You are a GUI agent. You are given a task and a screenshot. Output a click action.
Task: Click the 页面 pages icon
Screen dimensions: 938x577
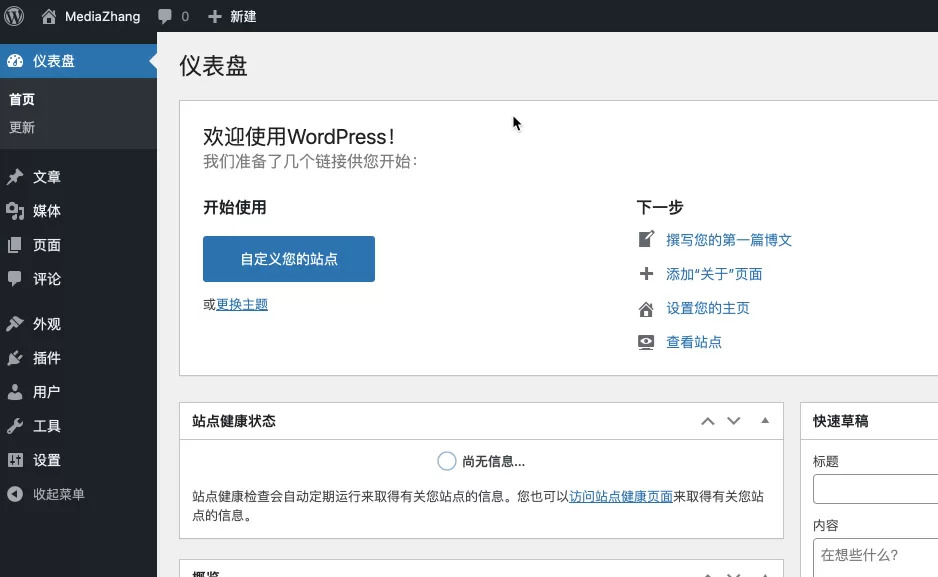(15, 245)
